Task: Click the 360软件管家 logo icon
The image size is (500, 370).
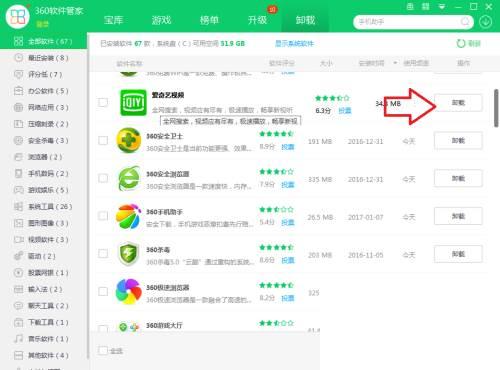Action: tap(18, 17)
